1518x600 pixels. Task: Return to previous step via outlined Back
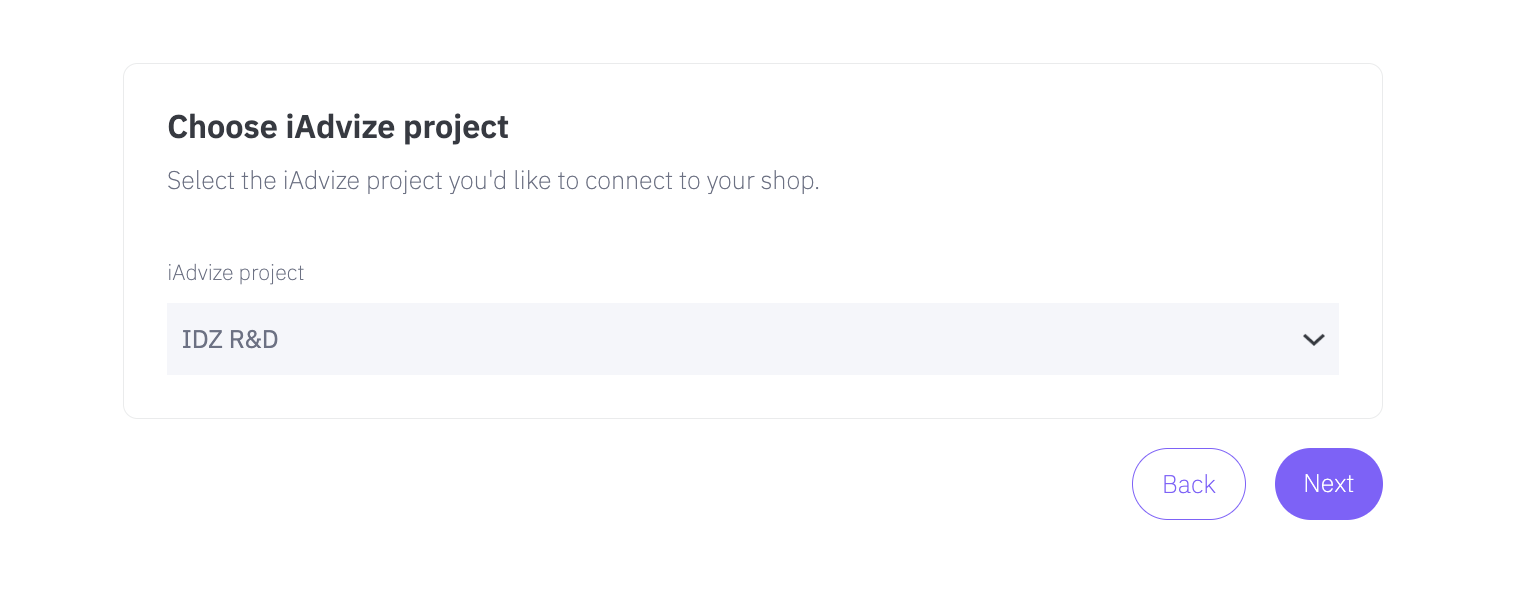tap(1188, 484)
